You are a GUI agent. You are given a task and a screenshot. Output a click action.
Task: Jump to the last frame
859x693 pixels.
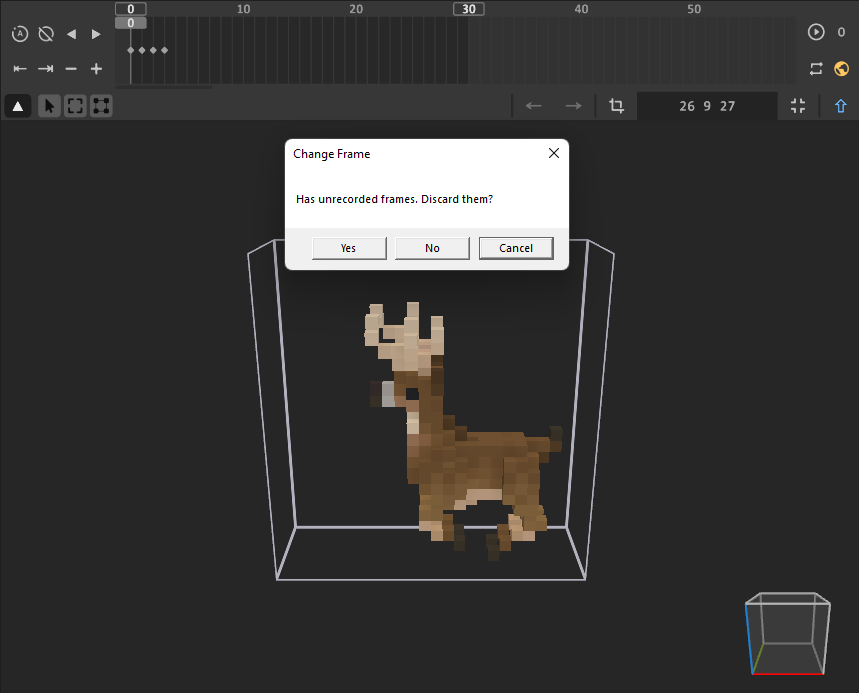(x=45, y=68)
